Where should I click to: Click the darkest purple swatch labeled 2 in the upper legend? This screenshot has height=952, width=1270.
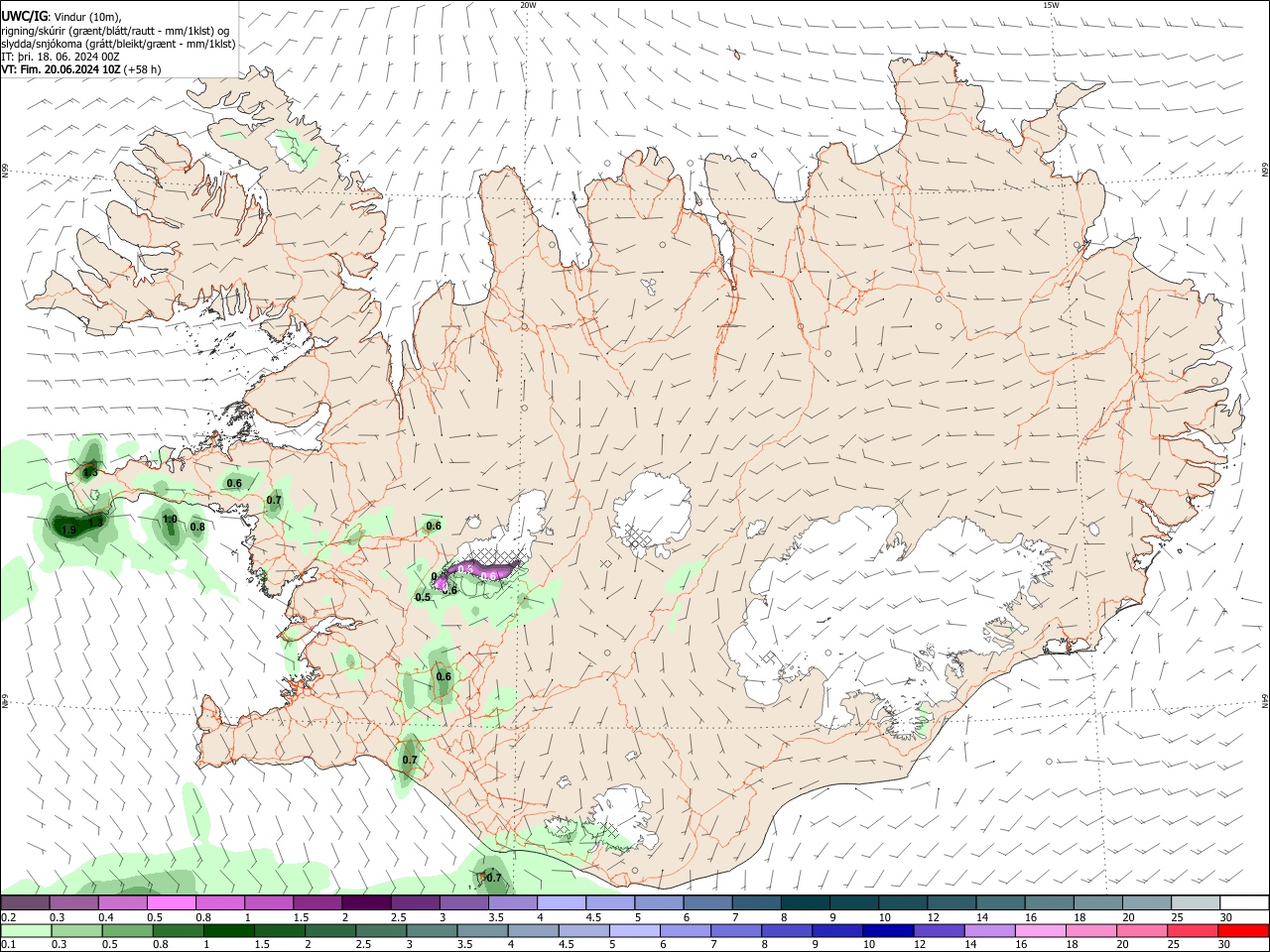pos(365,903)
